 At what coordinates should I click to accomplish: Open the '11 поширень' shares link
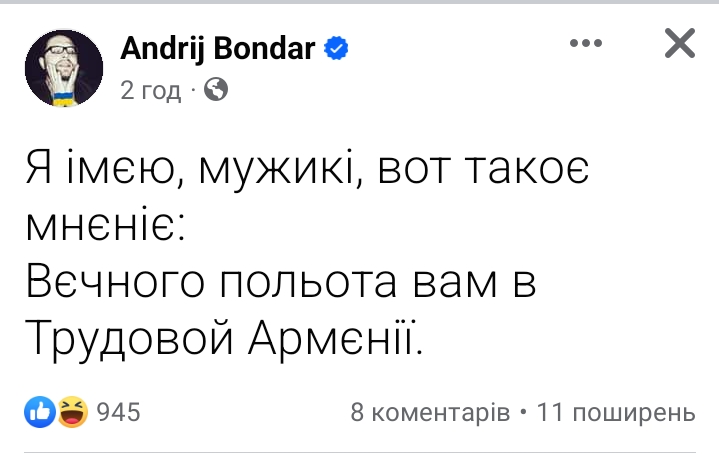[616, 412]
